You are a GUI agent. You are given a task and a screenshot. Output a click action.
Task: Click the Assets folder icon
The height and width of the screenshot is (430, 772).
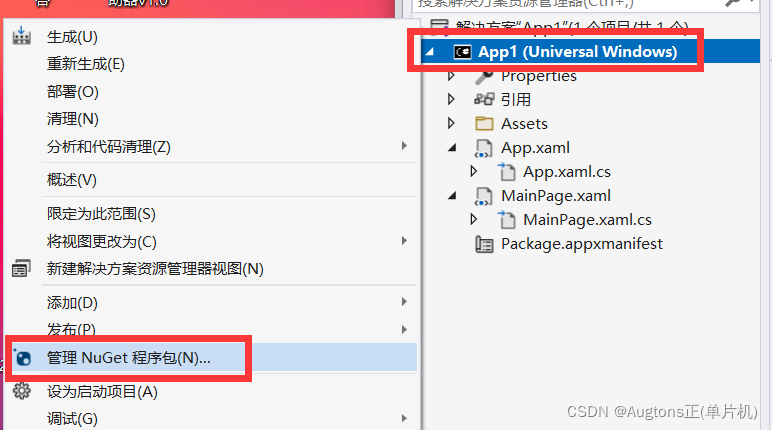[484, 123]
